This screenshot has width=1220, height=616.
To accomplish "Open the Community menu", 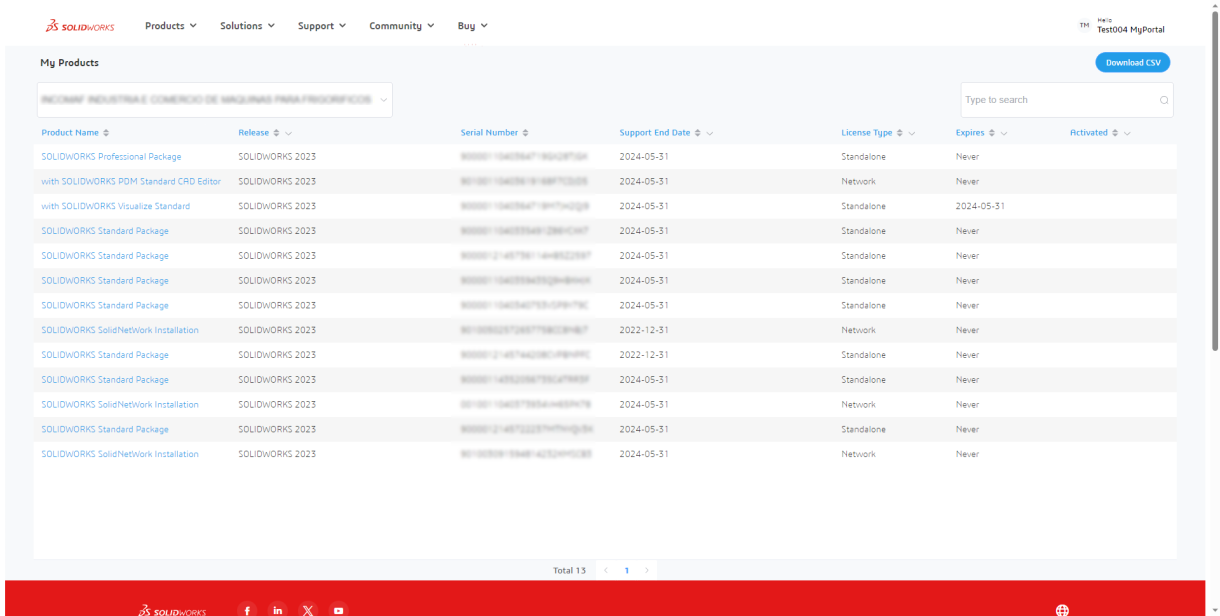I will pos(402,26).
